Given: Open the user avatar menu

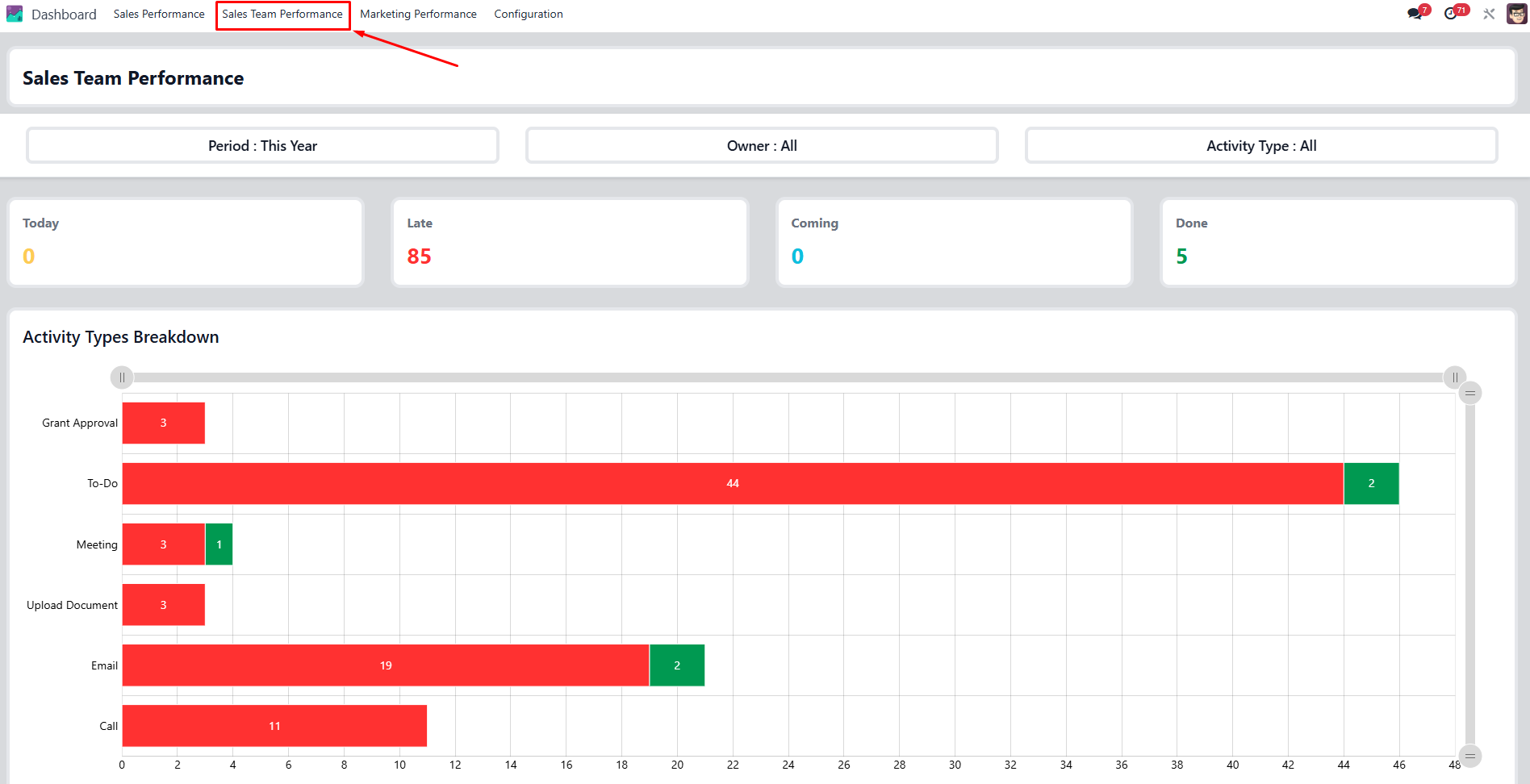Looking at the screenshot, I should [1516, 14].
